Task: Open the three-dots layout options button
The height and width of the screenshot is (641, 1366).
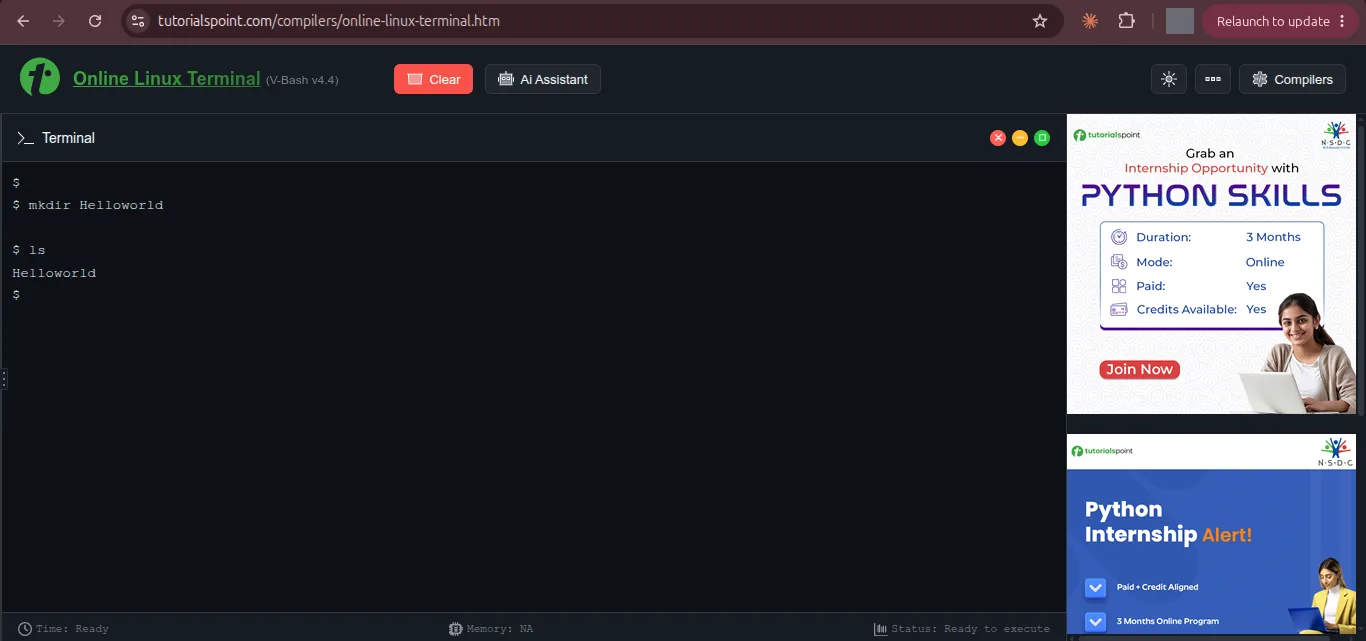Action: click(1213, 79)
